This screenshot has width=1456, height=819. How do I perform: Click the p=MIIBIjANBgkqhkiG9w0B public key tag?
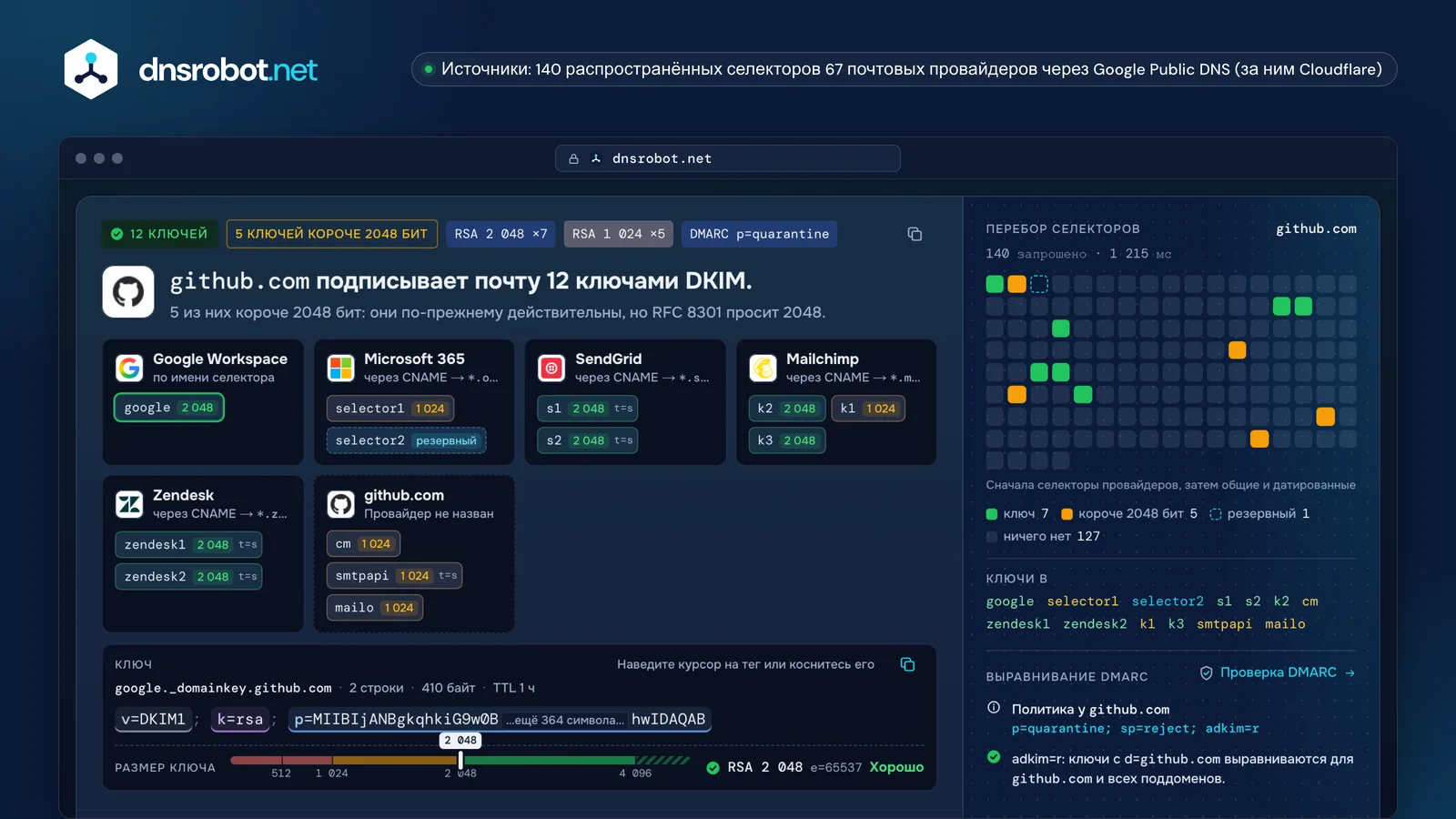click(500, 719)
